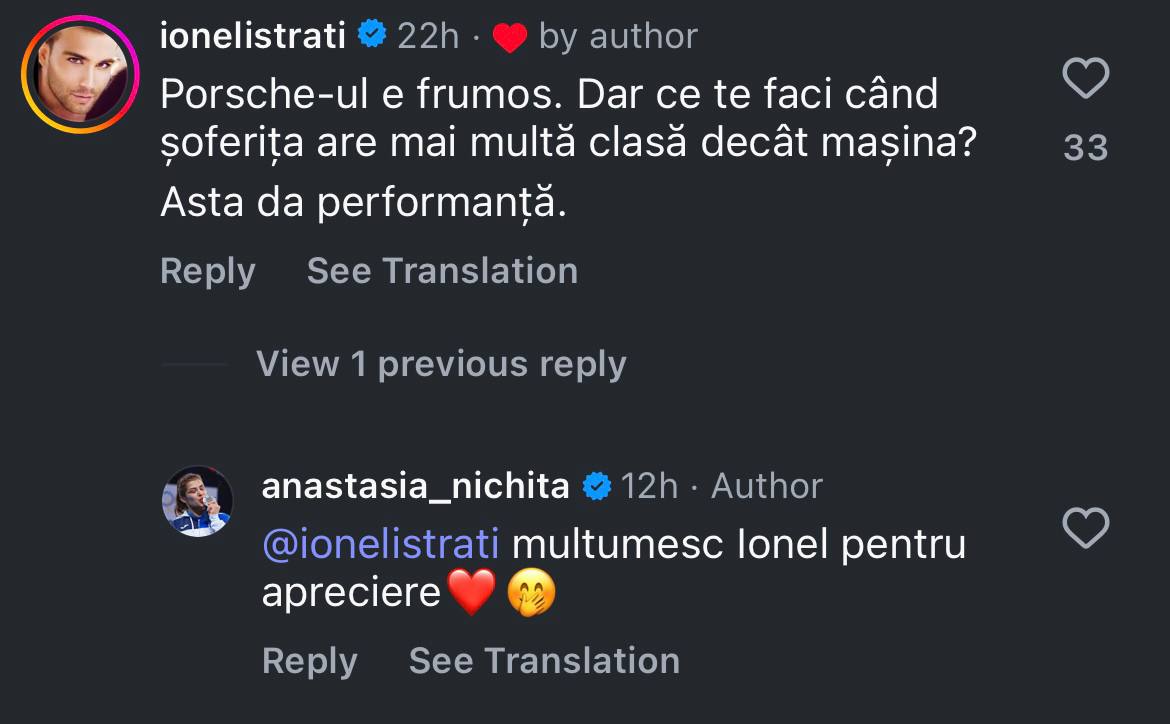1170x724 pixels.
Task: See Translation of anastasia_nichita's reply
Action: (x=544, y=661)
